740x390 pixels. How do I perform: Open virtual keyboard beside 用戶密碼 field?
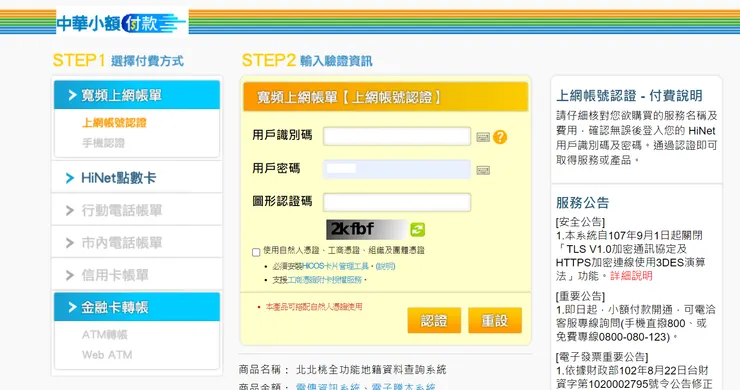coord(483,170)
